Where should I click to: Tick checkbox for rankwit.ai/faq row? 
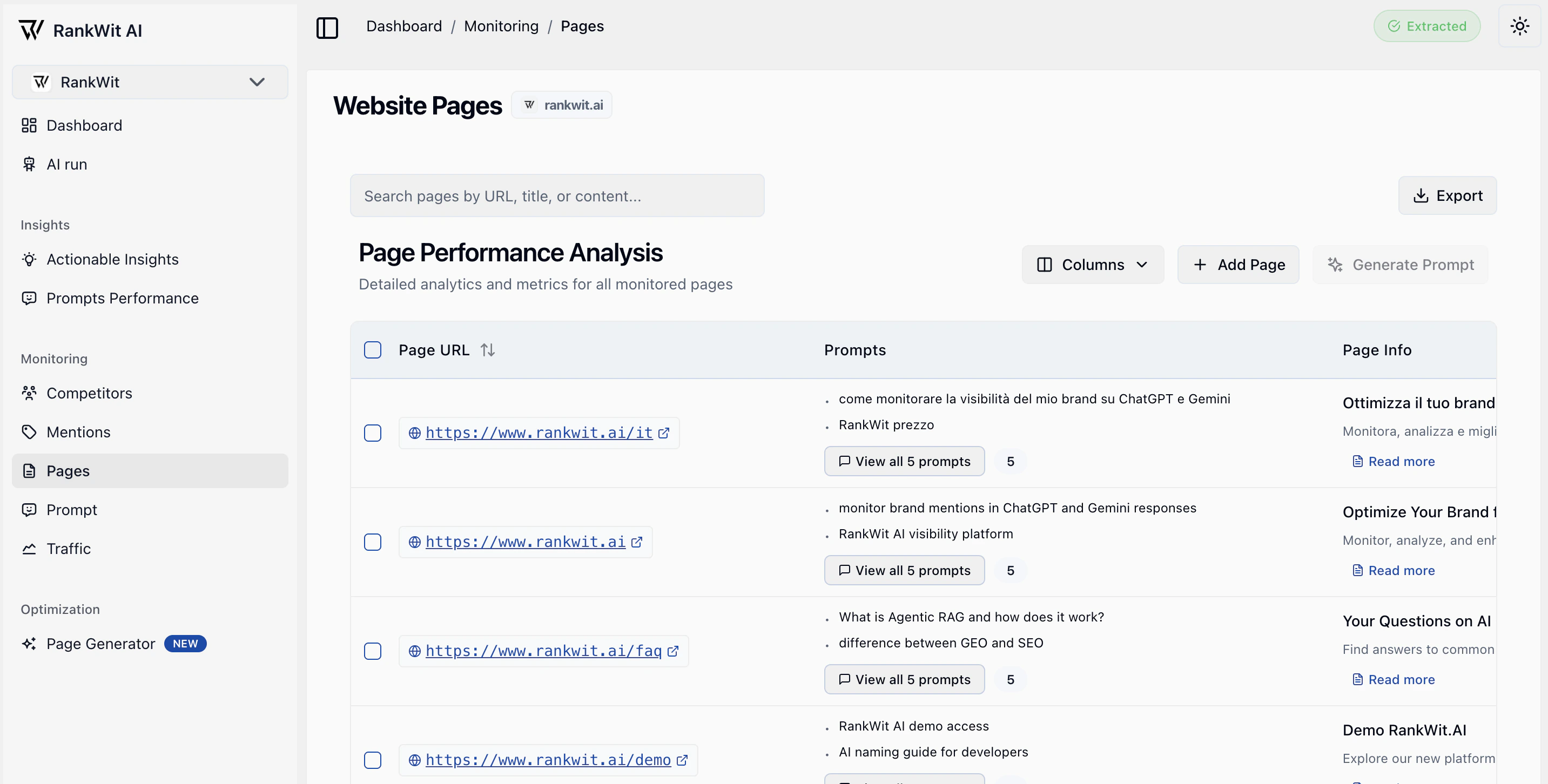[373, 651]
